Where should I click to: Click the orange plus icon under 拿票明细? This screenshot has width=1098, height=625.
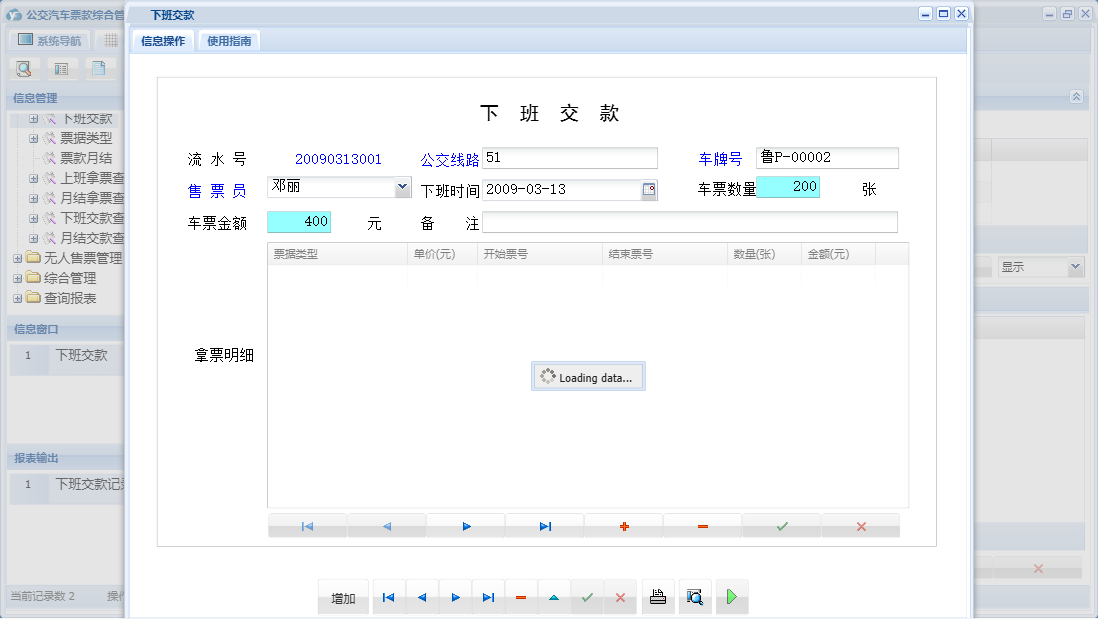point(623,525)
